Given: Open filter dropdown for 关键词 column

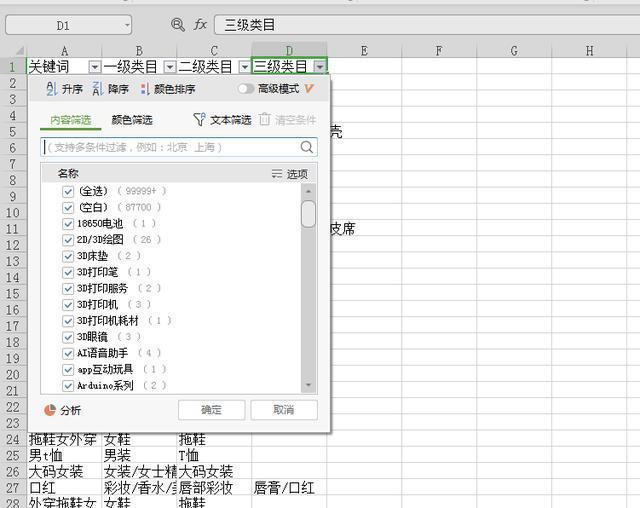Looking at the screenshot, I should pos(95,67).
